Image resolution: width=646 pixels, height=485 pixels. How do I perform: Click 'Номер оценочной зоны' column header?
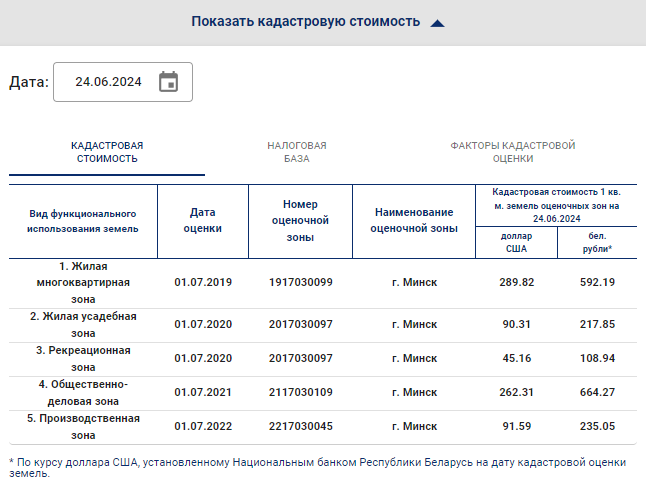tap(300, 220)
